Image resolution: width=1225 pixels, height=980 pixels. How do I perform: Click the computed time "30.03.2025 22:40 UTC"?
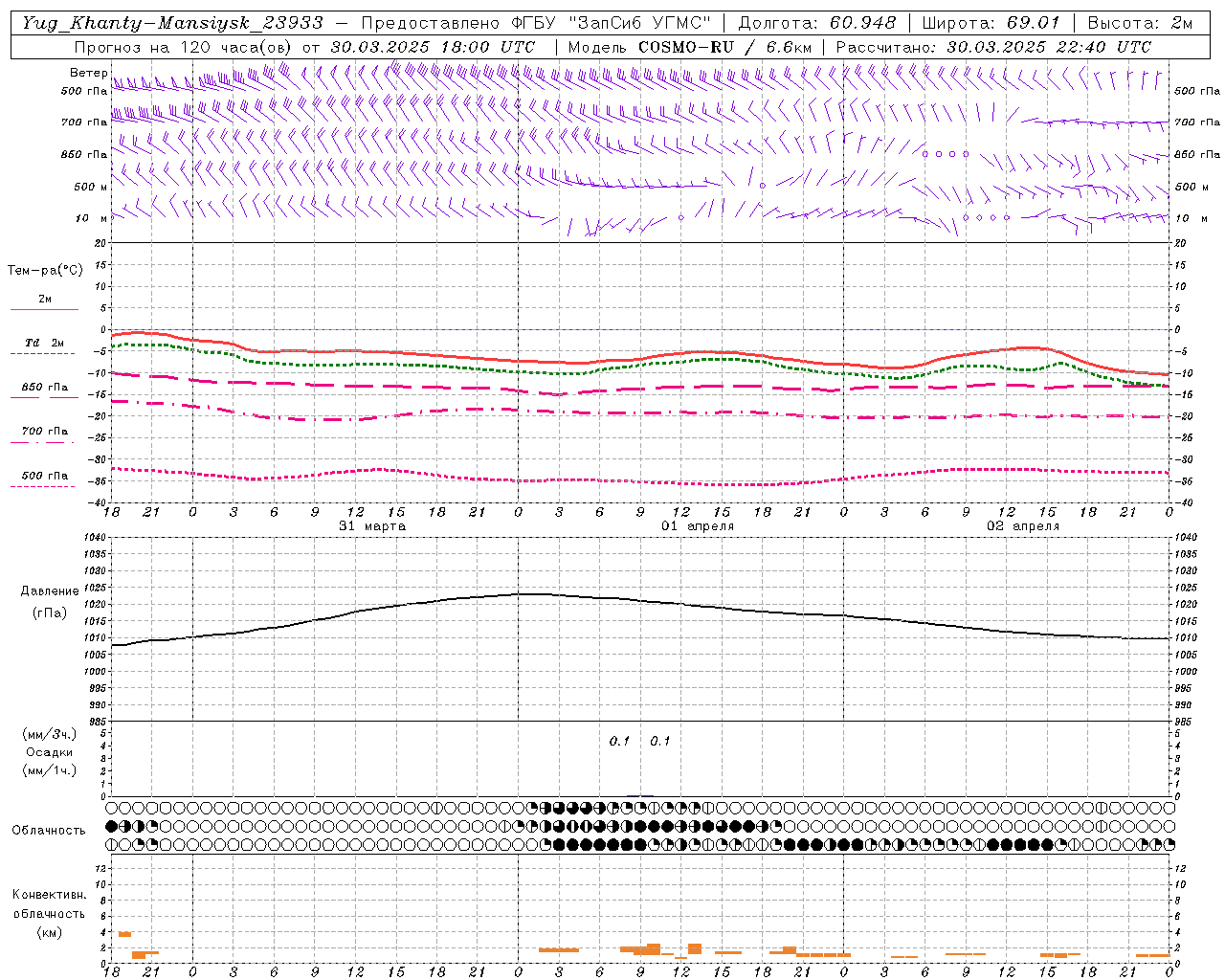tap(1049, 47)
